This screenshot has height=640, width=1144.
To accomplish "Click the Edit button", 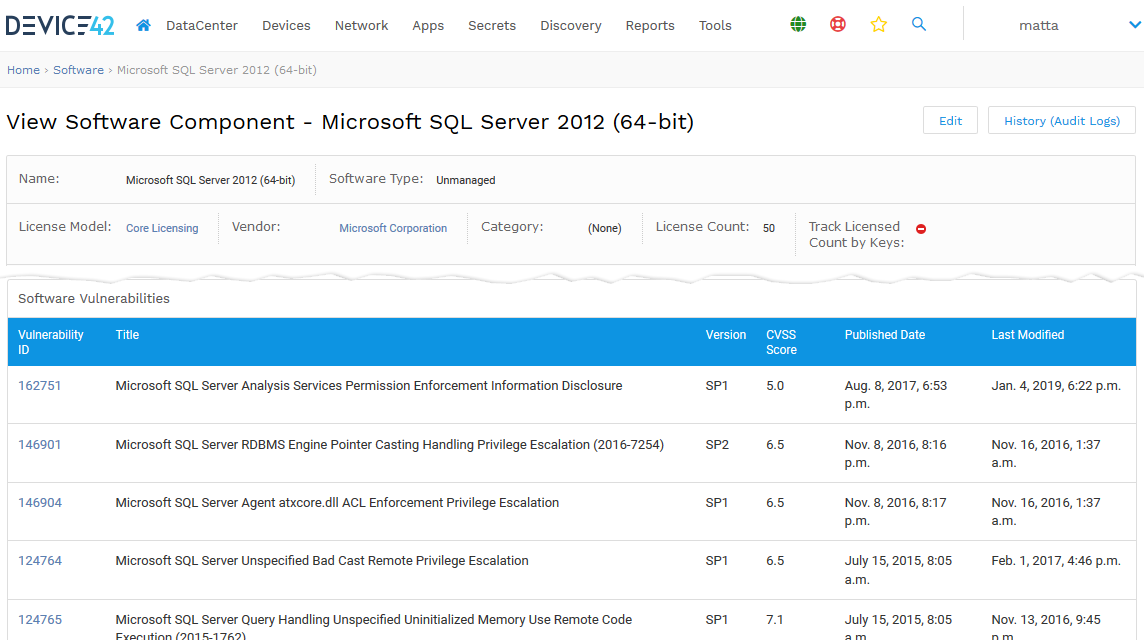I will pos(950,120).
